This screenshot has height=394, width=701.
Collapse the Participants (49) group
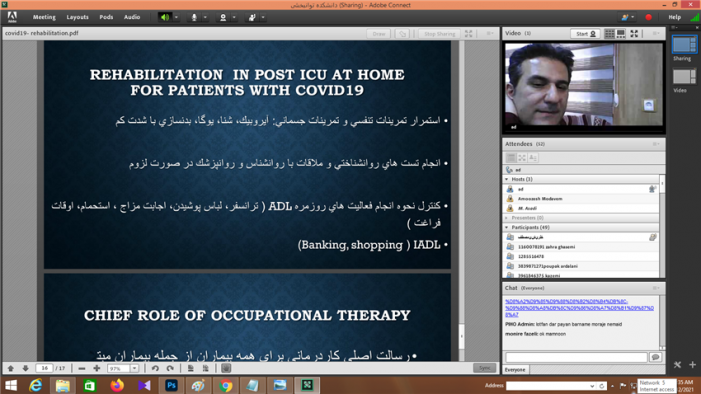[x=507, y=228]
